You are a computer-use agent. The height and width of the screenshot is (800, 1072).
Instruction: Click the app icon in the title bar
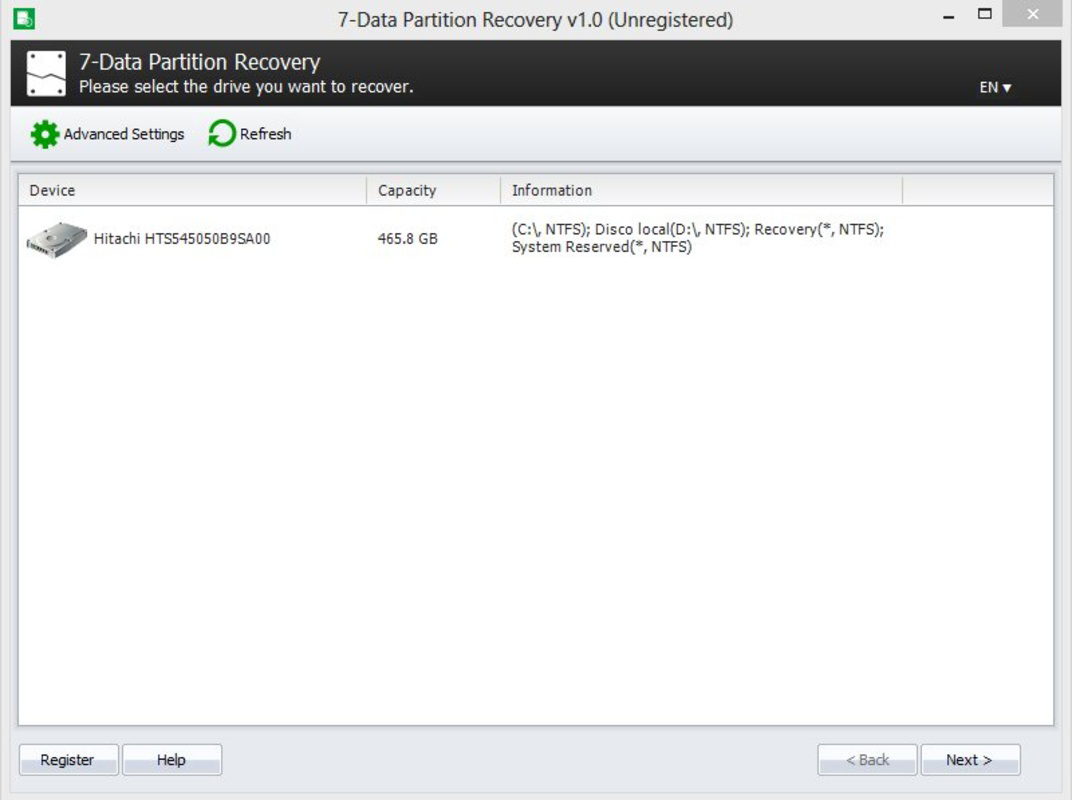(x=24, y=18)
